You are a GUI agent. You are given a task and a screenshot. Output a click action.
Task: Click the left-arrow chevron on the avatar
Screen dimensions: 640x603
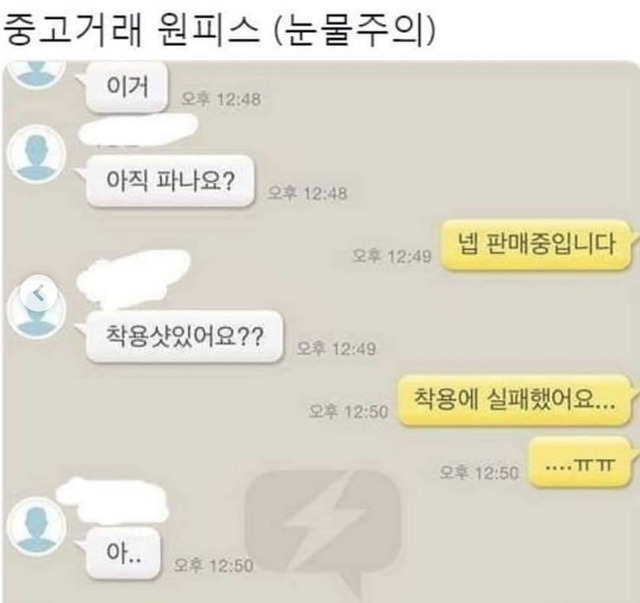pos(38,294)
